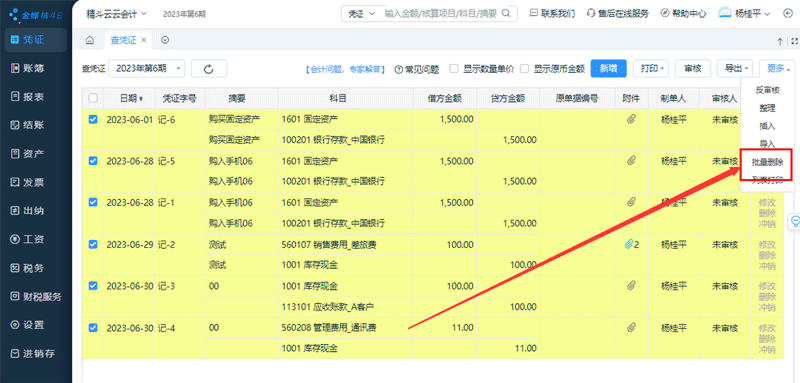This screenshot has width=800, height=383.
Task: Click the blue 新增 button
Action: coord(609,68)
